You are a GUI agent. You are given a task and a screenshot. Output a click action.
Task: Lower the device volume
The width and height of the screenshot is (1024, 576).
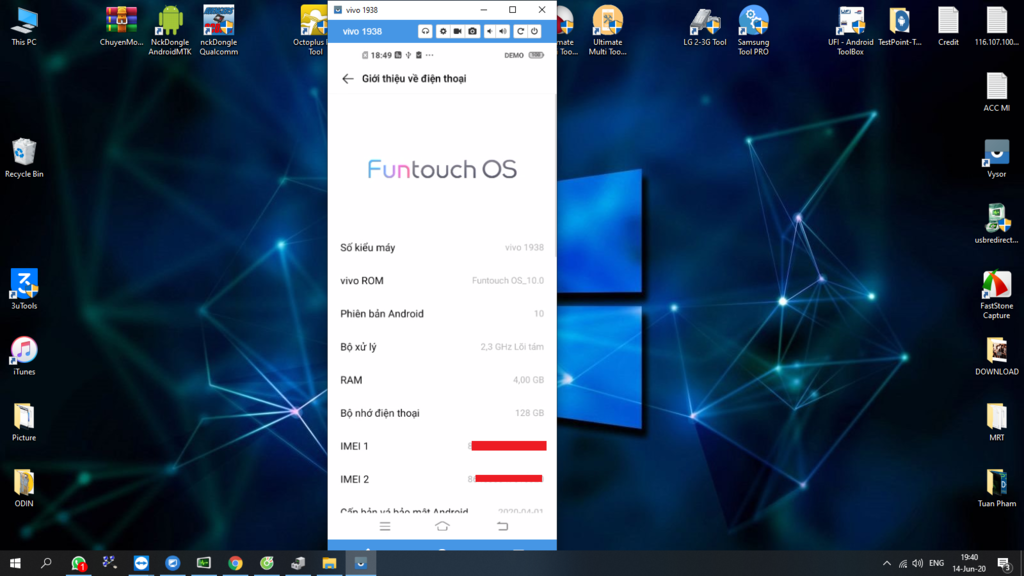tap(489, 31)
